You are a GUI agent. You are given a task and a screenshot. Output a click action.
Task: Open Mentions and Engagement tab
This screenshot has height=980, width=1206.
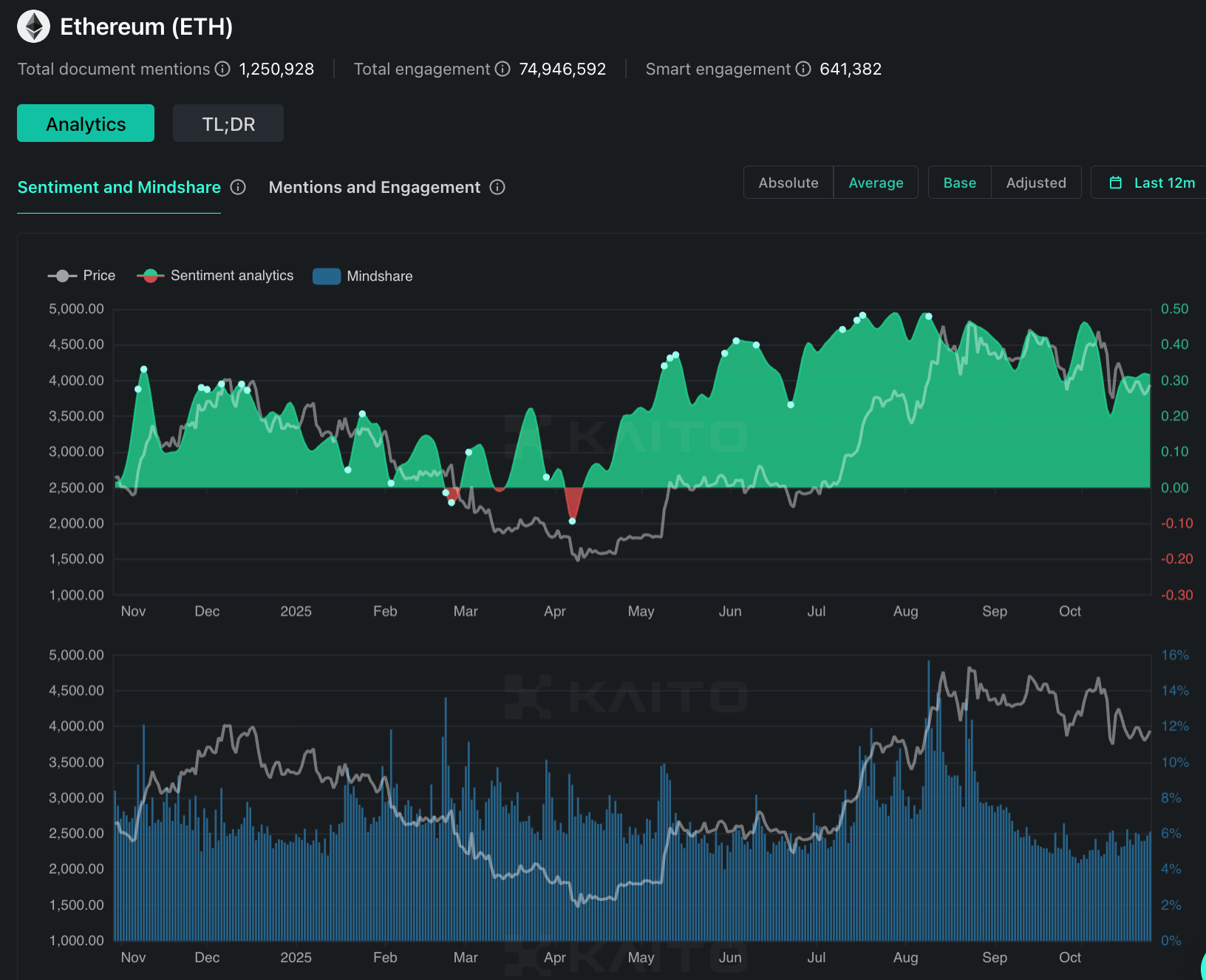[x=375, y=188]
